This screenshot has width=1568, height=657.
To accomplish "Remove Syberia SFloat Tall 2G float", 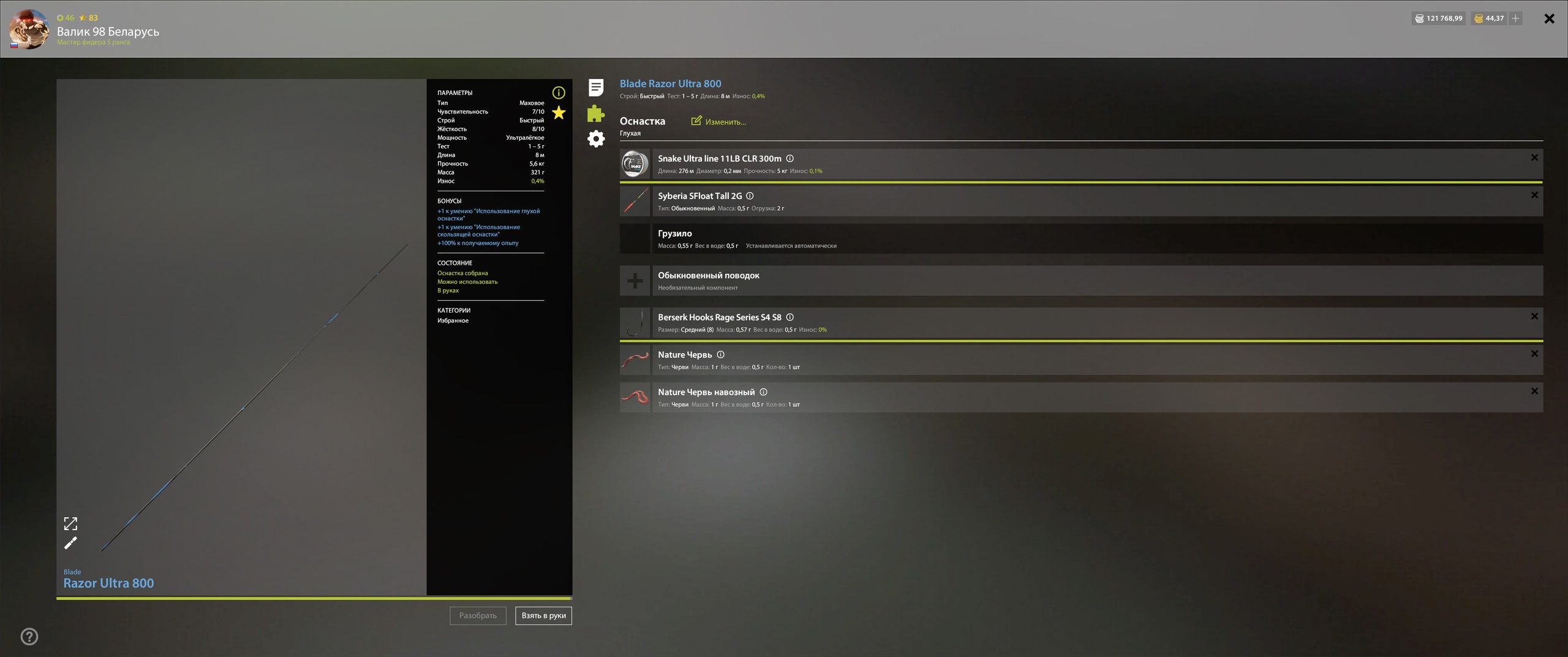I will [x=1534, y=195].
